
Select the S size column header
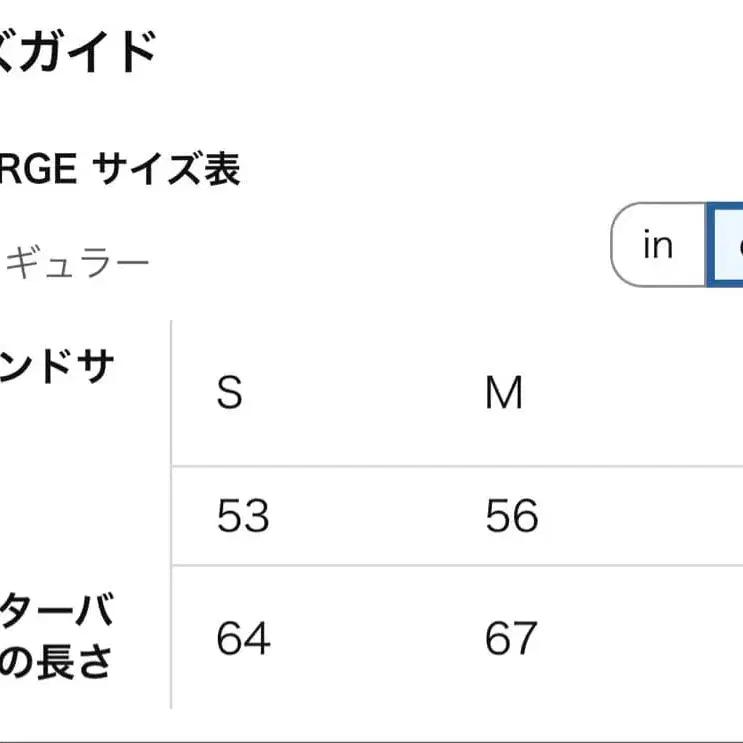click(x=229, y=392)
